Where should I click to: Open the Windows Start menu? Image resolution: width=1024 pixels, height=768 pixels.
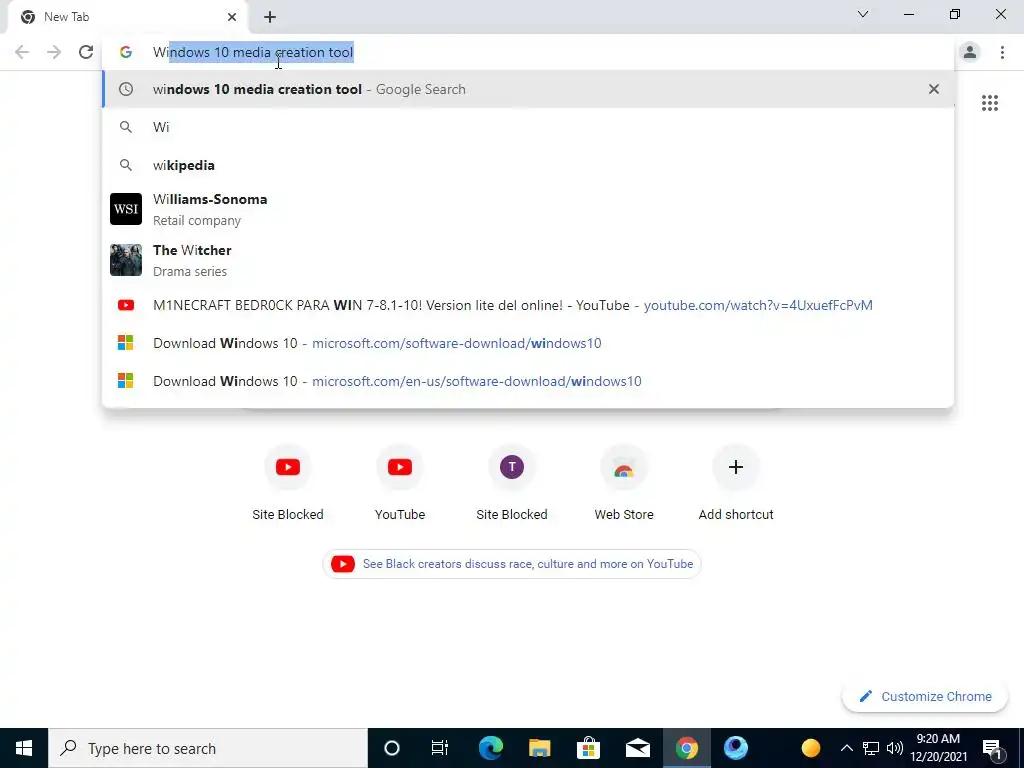[x=24, y=748]
